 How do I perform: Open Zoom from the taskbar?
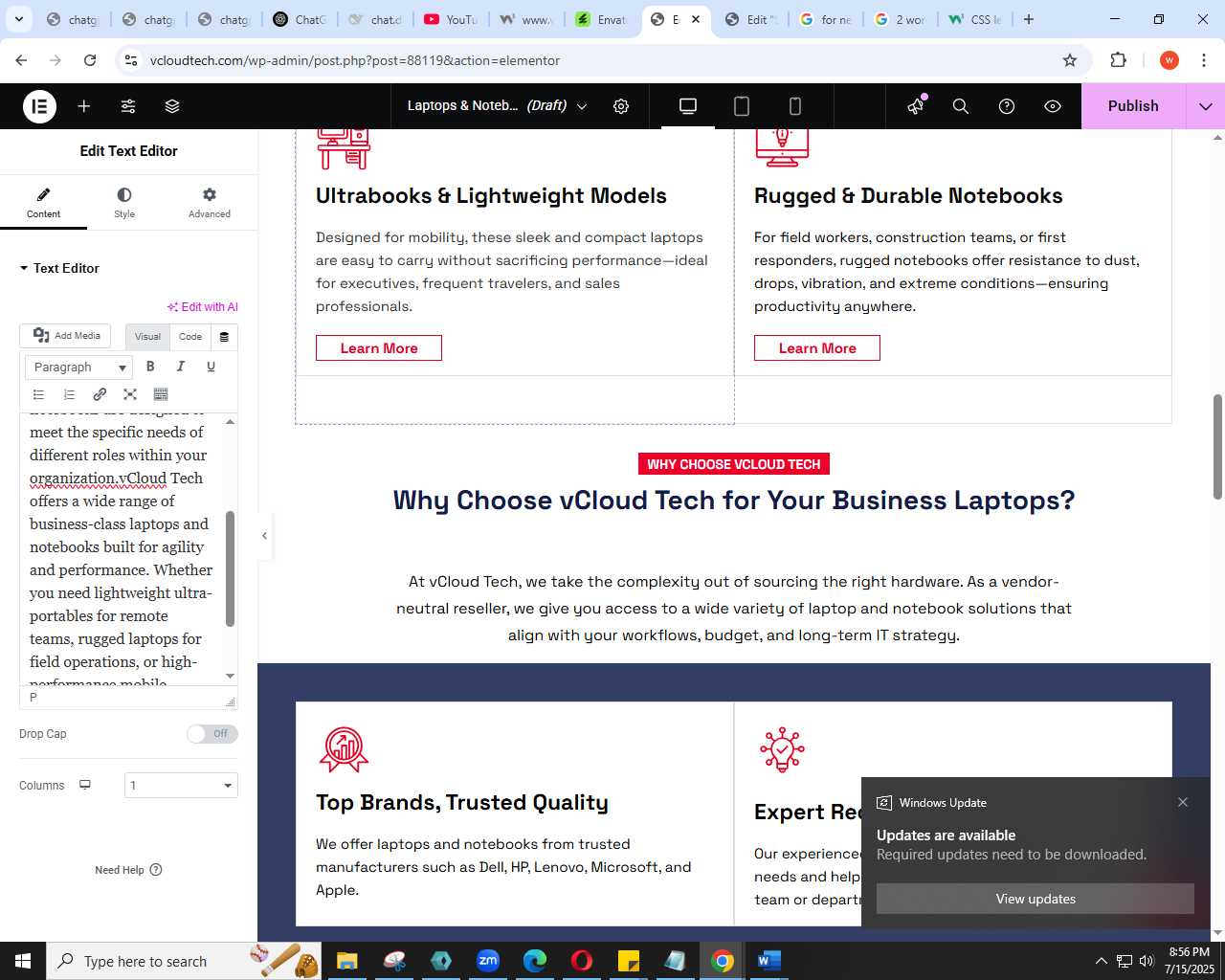[488, 961]
